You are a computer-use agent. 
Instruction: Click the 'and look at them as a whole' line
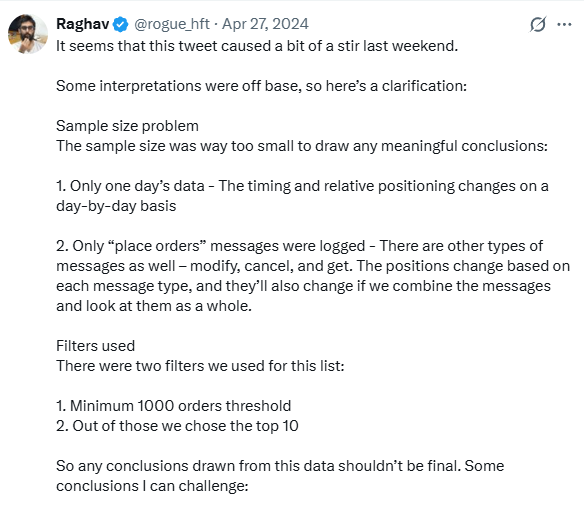[x=154, y=306]
